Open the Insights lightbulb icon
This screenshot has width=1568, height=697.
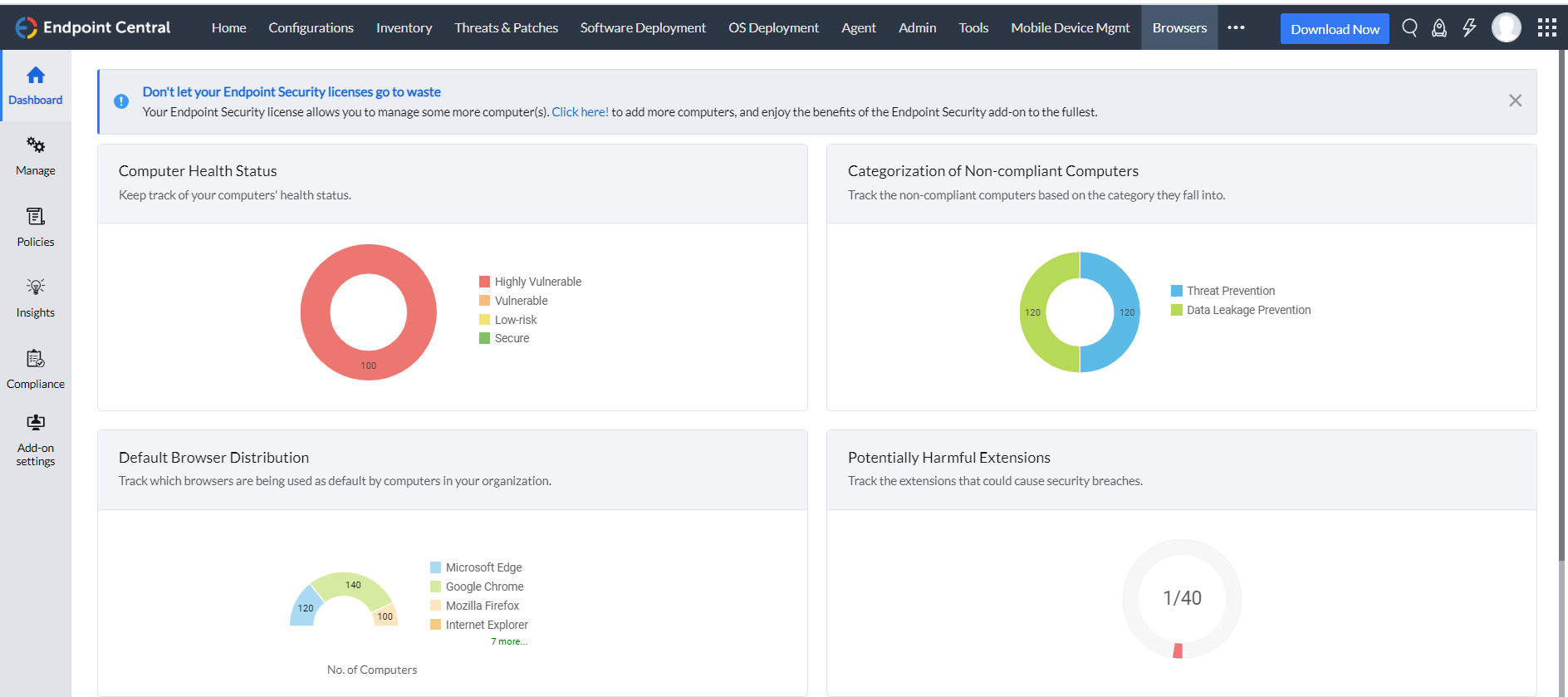click(x=36, y=287)
